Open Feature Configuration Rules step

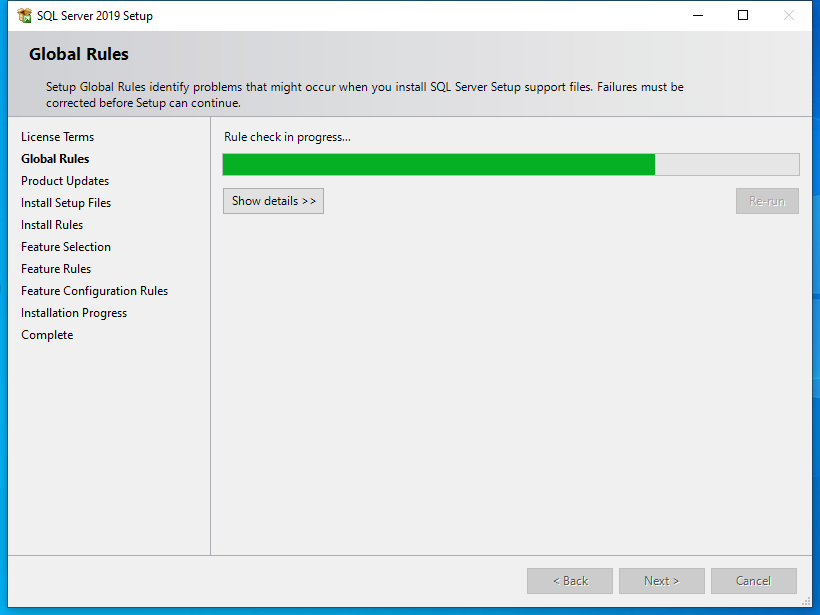94,291
